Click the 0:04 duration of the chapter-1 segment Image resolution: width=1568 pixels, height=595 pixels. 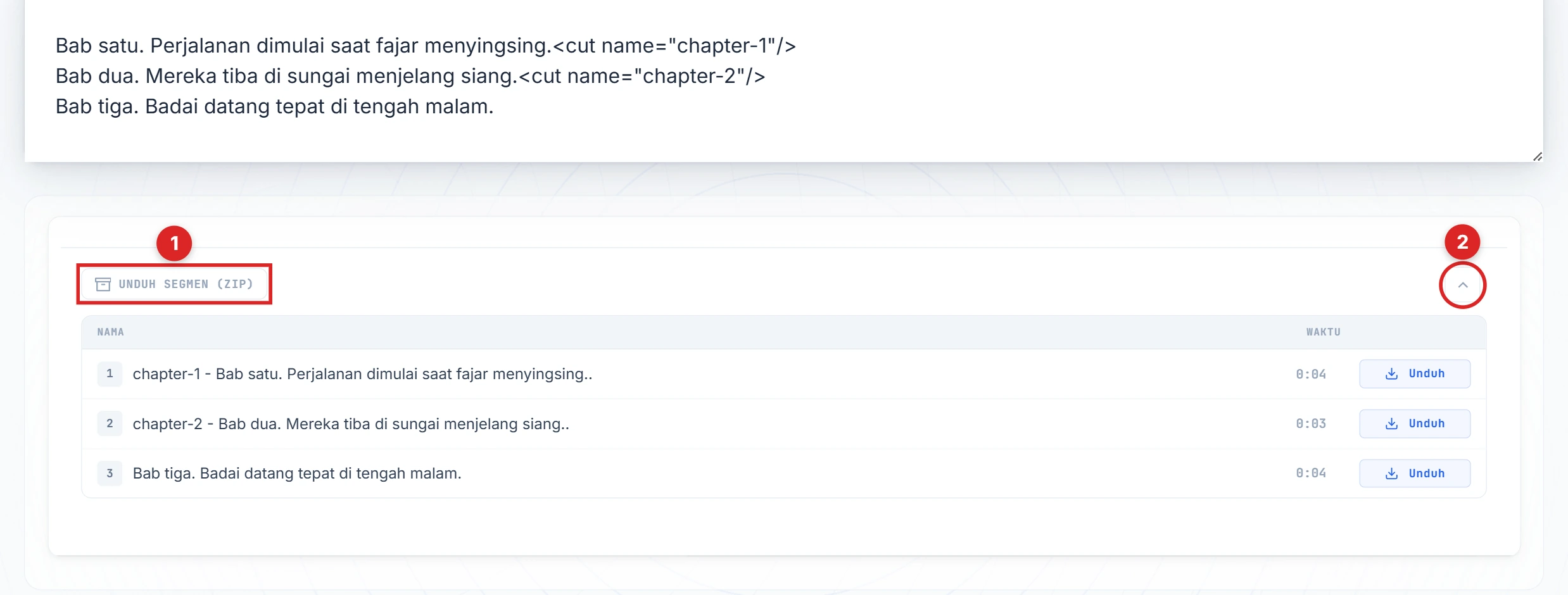[x=1310, y=374]
